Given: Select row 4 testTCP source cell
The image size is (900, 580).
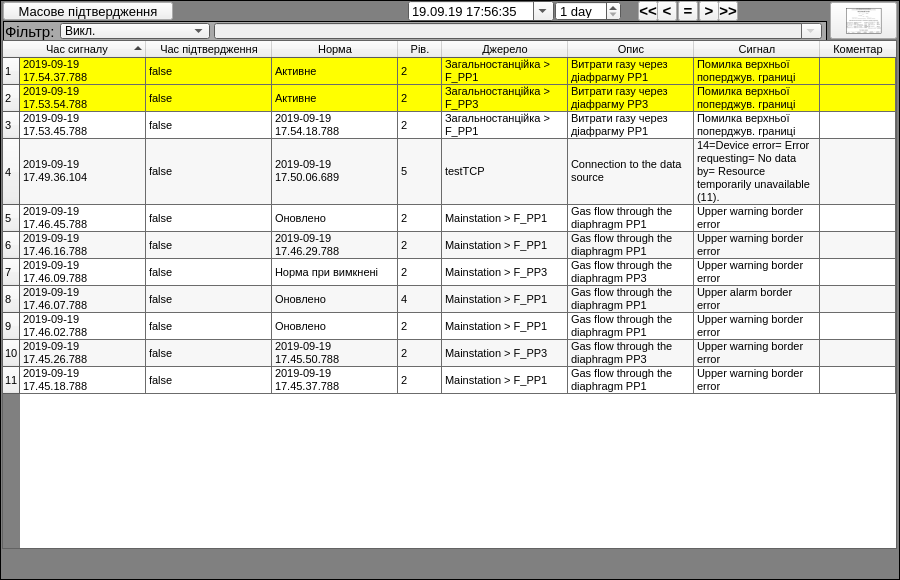Looking at the screenshot, I should (504, 171).
